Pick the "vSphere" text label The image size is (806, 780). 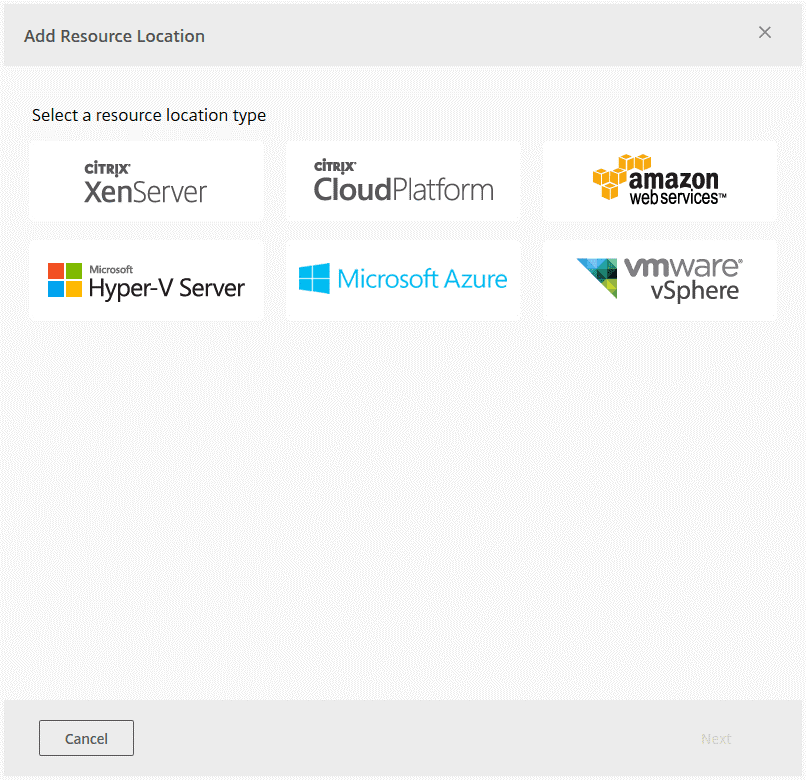click(695, 292)
